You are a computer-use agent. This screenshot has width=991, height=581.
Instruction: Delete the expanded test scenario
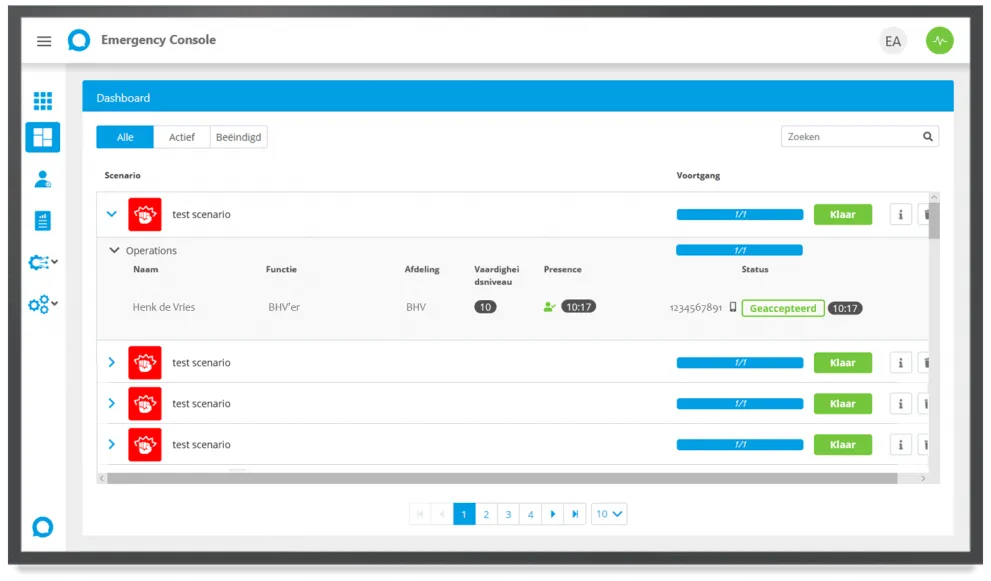[x=925, y=214]
